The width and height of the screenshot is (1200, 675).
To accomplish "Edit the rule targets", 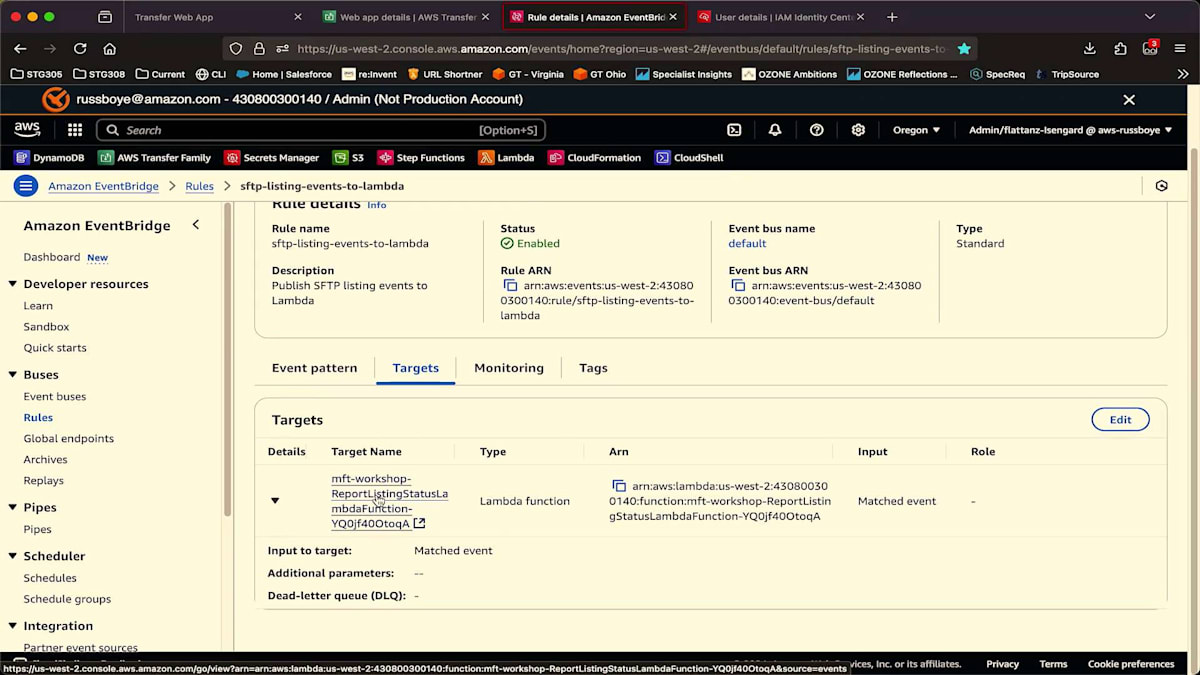I will pos(1120,420).
